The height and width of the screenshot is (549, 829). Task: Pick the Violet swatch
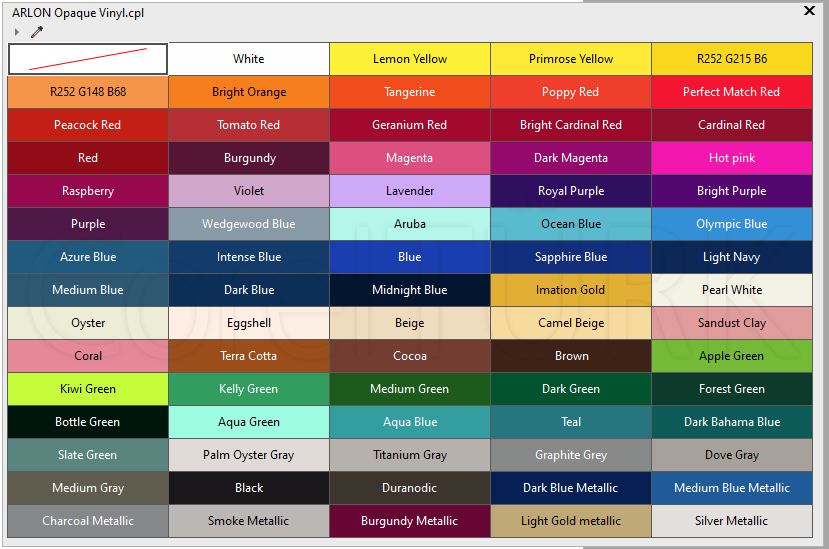[x=249, y=191]
